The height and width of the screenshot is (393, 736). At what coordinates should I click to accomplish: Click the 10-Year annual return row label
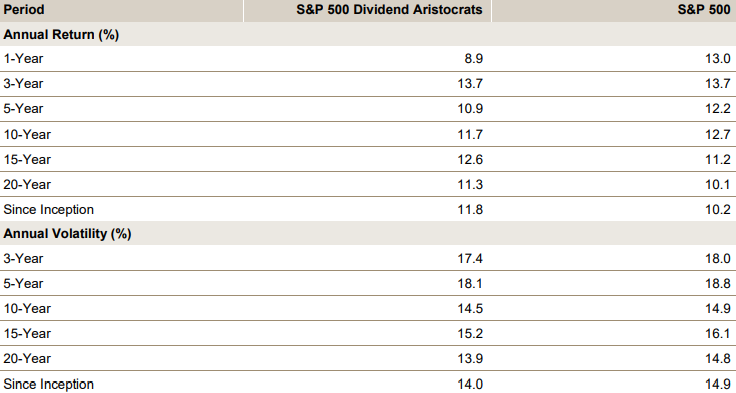click(x=27, y=135)
